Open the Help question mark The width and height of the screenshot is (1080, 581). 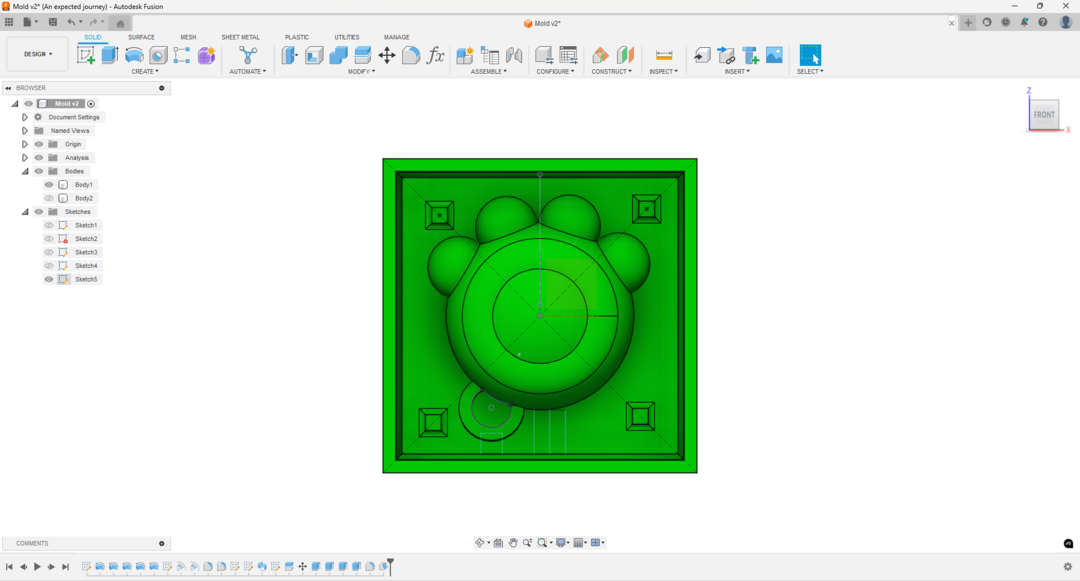coord(1043,22)
